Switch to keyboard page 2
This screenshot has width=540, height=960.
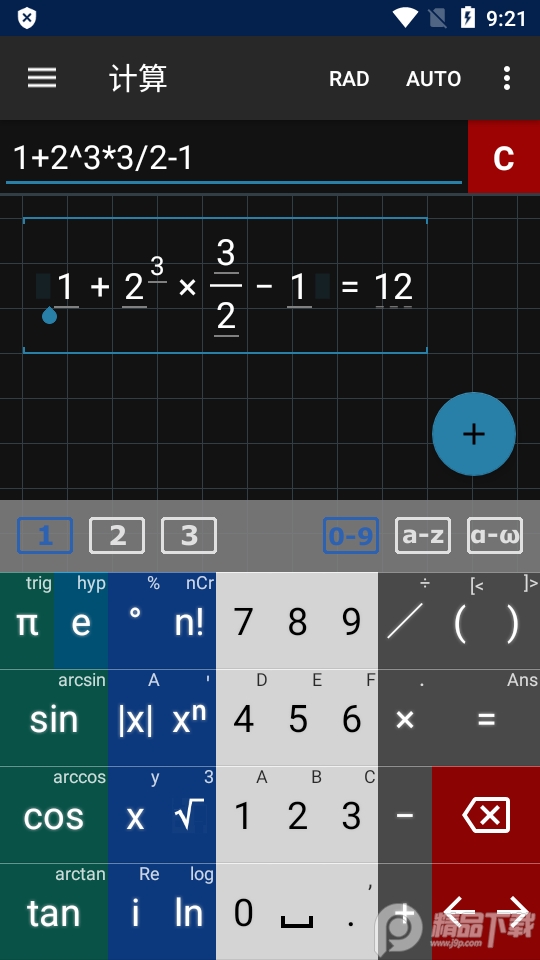[117, 536]
